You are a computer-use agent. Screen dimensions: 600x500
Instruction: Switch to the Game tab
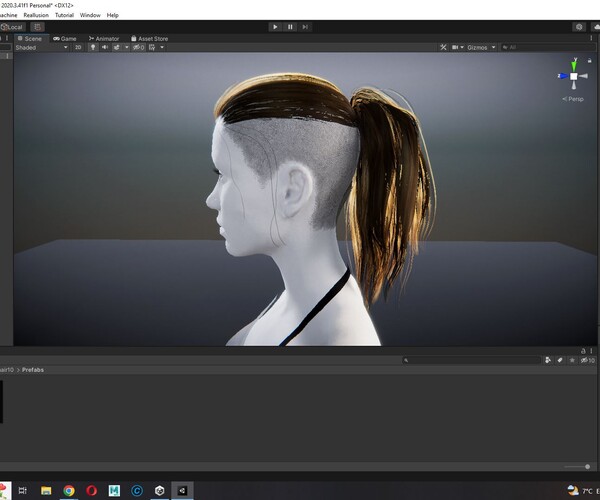[65, 39]
